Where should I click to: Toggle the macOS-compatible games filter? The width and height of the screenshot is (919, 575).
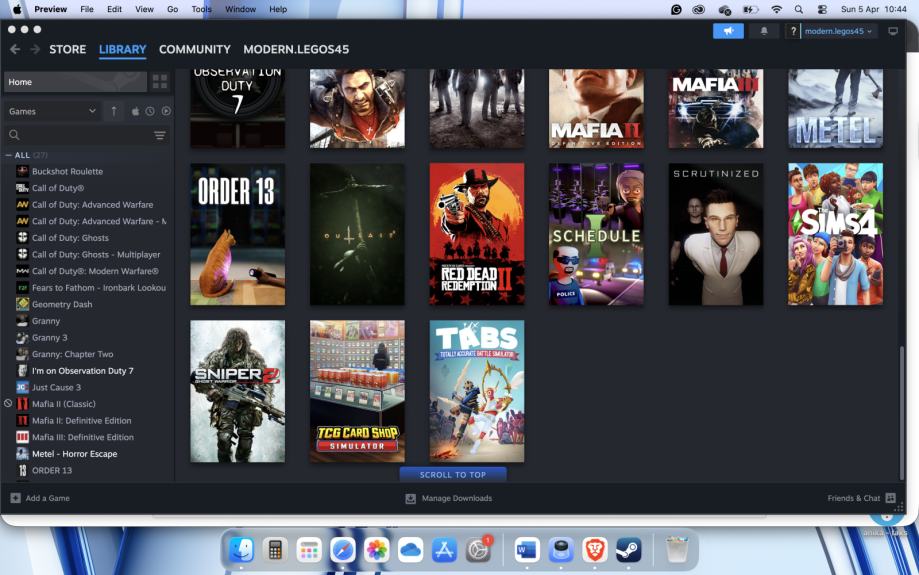[x=135, y=111]
